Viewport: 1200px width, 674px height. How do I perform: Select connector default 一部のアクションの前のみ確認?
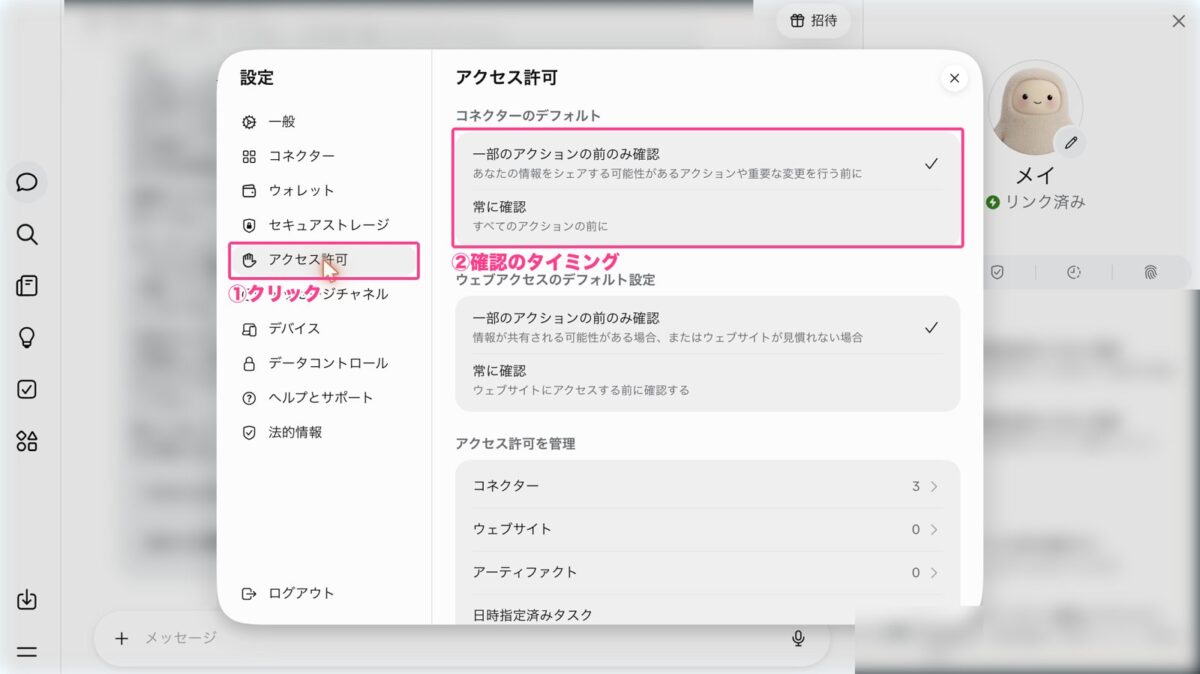point(707,163)
